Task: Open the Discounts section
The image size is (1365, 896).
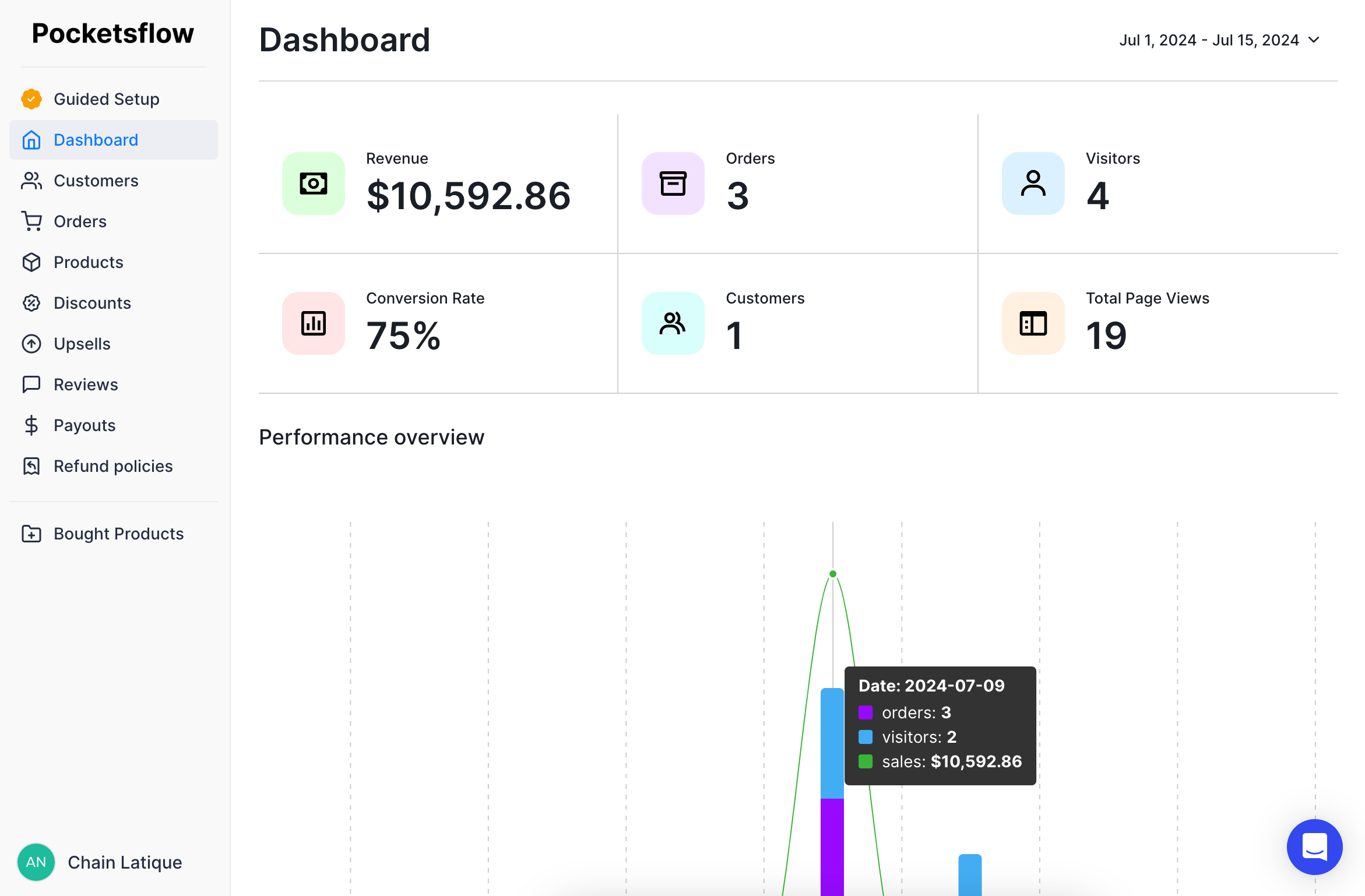Action: [114, 303]
